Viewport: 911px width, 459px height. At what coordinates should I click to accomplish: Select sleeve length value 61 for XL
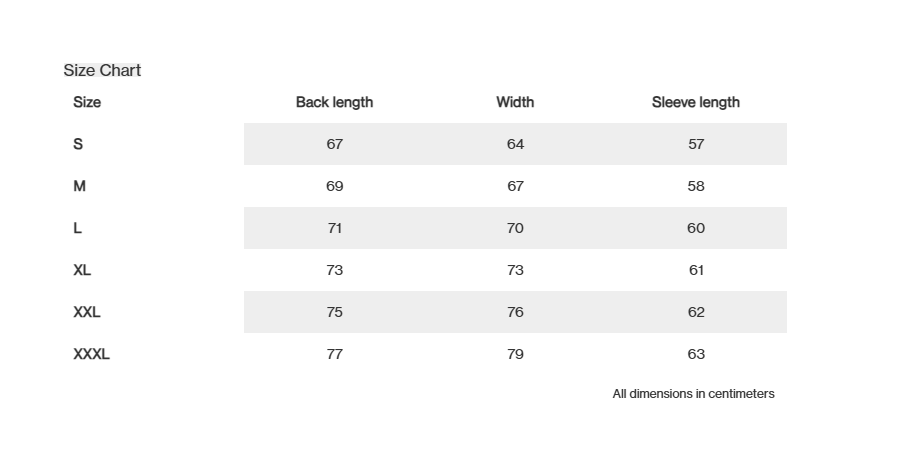pos(696,270)
